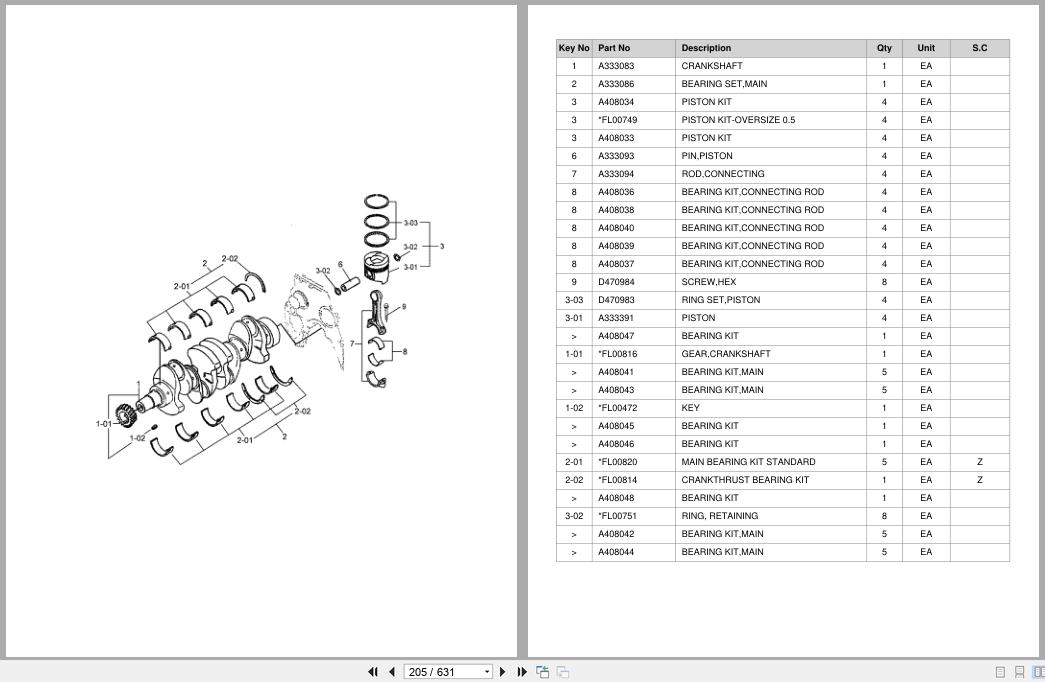Select part number A408041
Image resolution: width=1045 pixels, height=682 pixels.
616,372
